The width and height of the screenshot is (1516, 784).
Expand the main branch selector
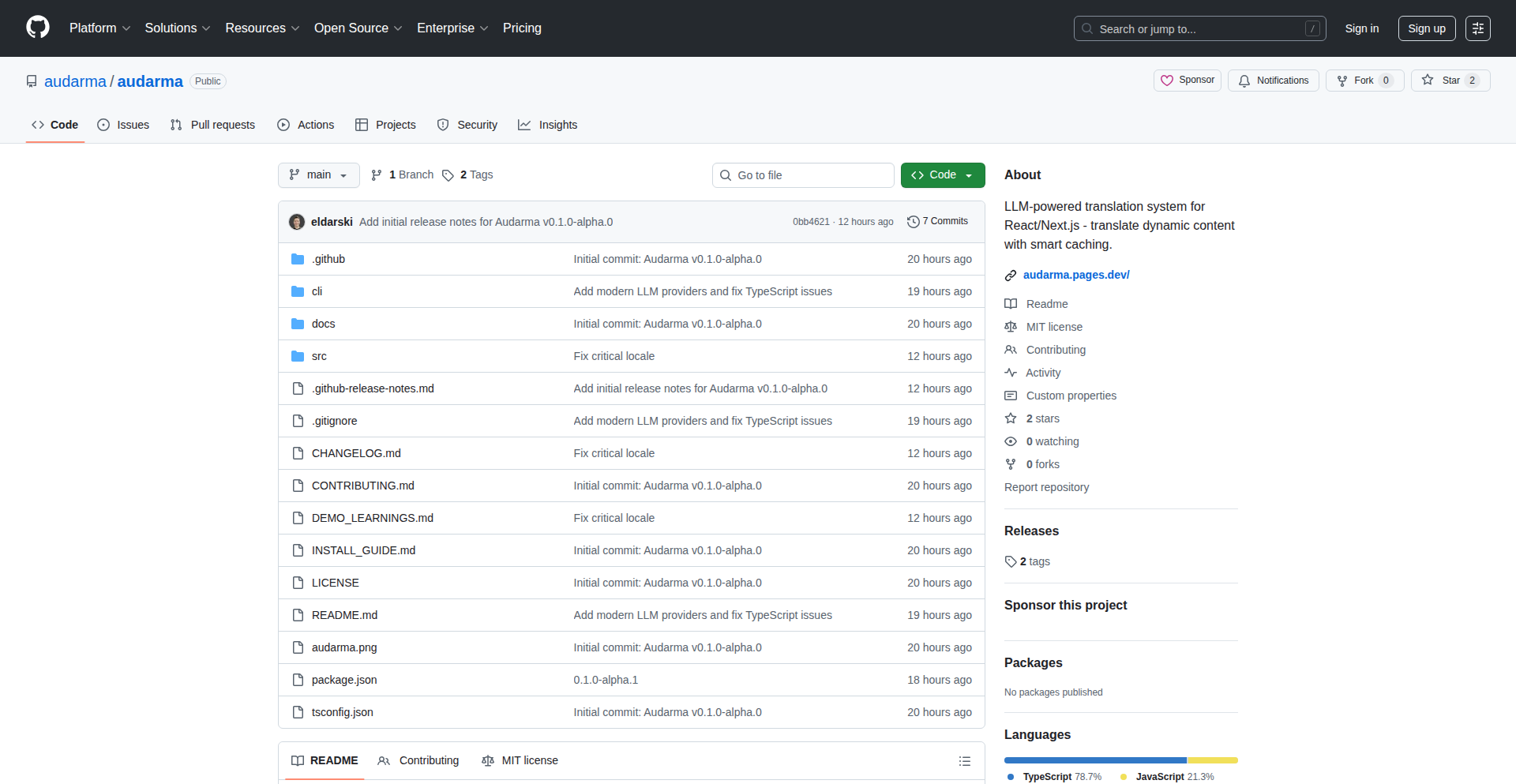coord(318,174)
